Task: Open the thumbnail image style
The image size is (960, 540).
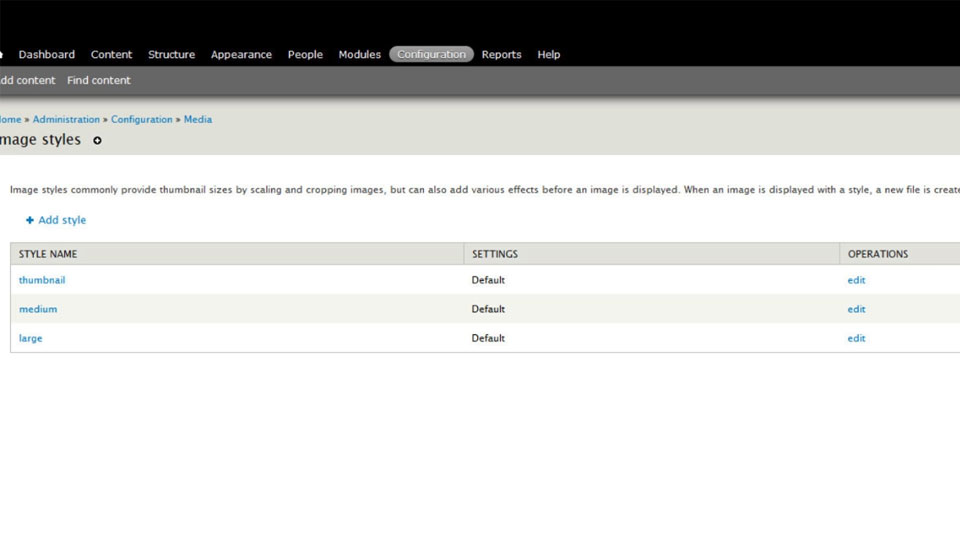Action: 42,280
